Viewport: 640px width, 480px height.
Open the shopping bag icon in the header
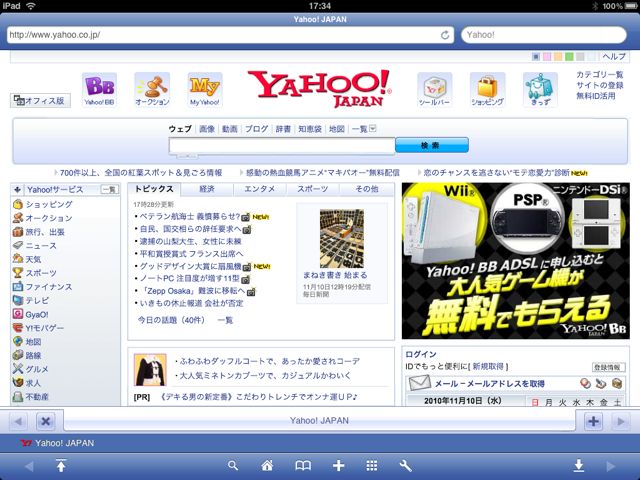click(x=487, y=90)
